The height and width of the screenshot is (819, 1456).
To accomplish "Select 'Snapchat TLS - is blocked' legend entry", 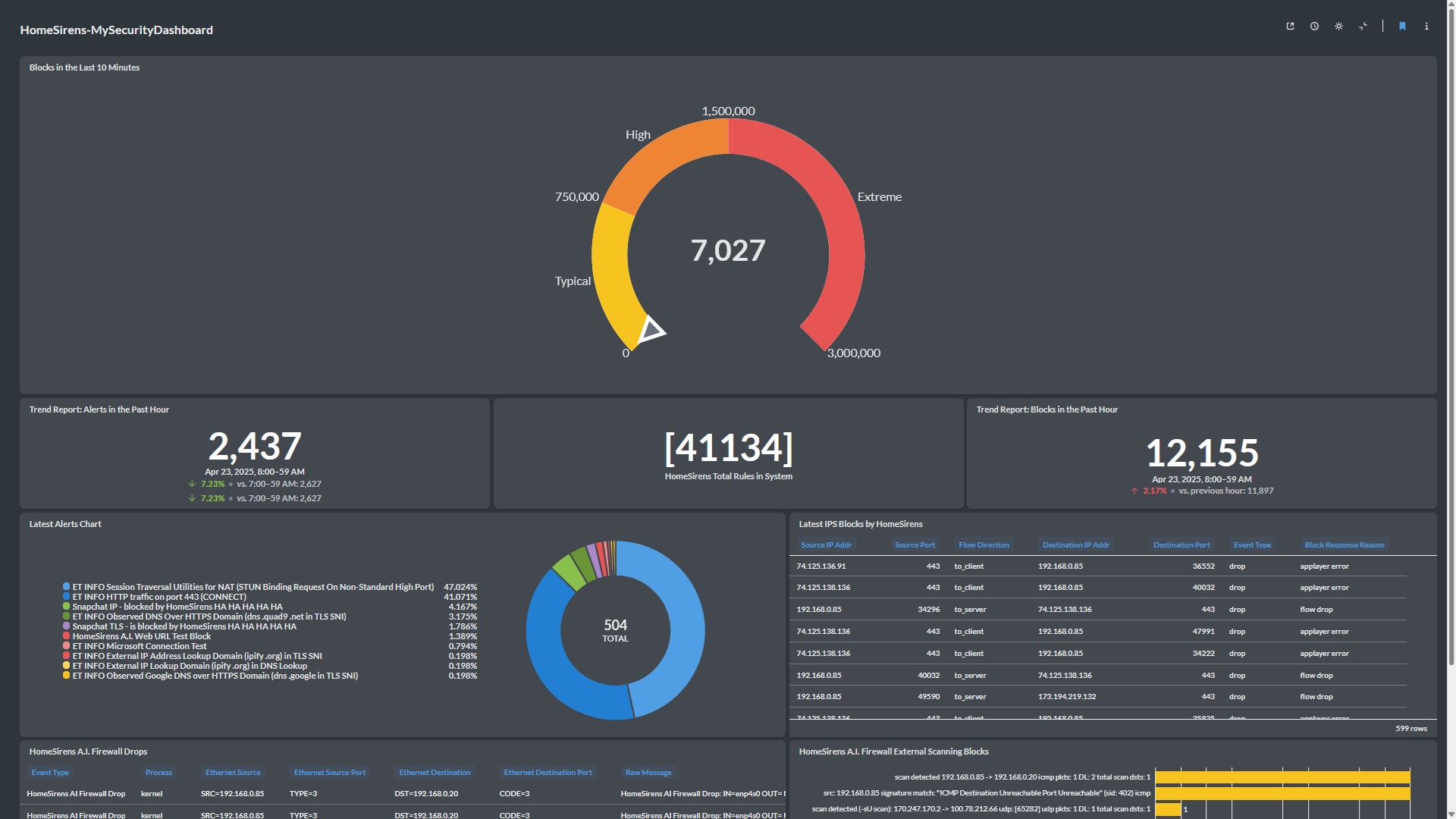I will (184, 626).
